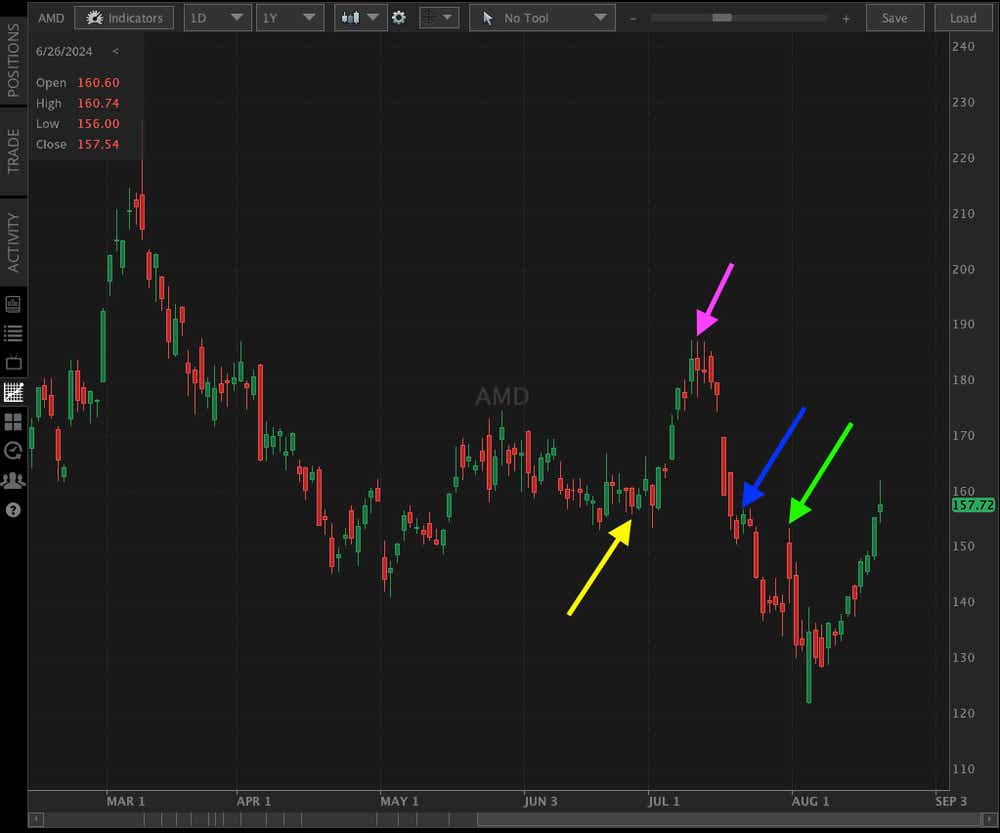Open the four-square dashboard icon in sidebar
This screenshot has height=833, width=1000.
13,422
